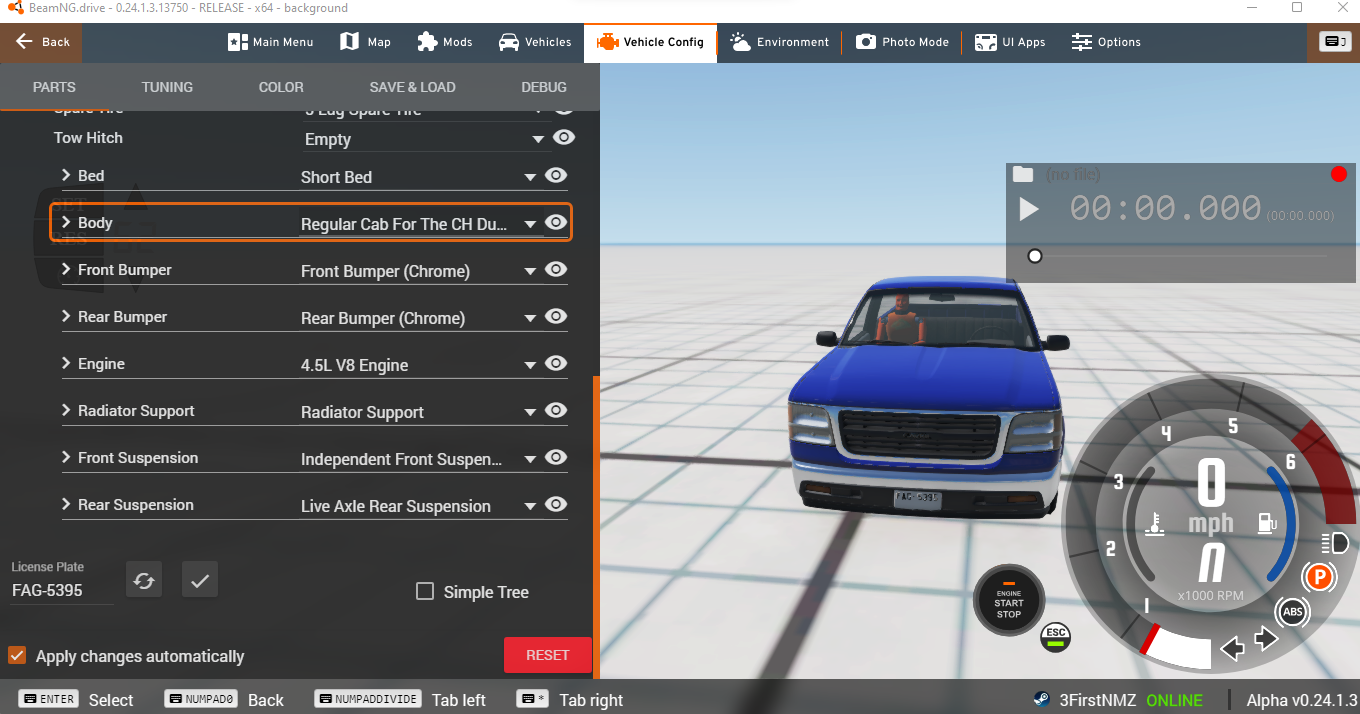Screen dimensions: 1360x714
Task: Generate a random license plate
Action: click(144, 580)
